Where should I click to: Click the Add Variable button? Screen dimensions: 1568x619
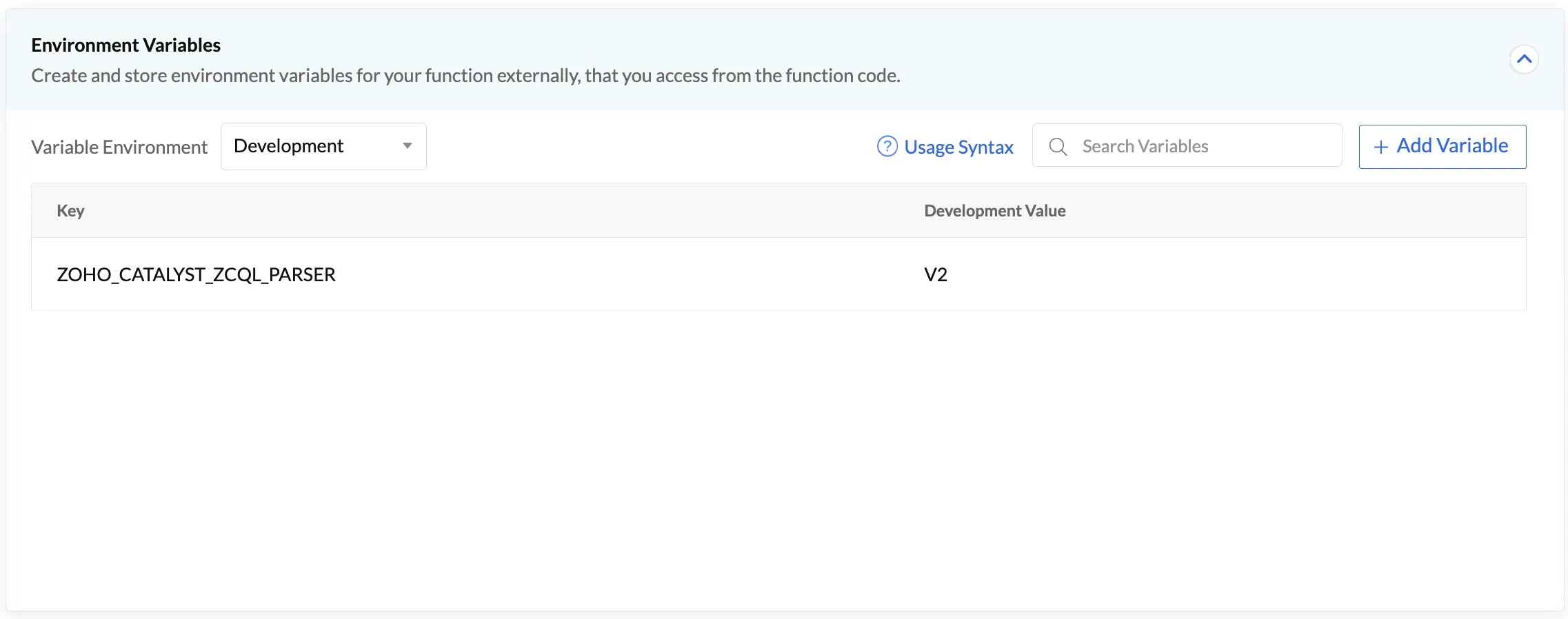(1443, 146)
